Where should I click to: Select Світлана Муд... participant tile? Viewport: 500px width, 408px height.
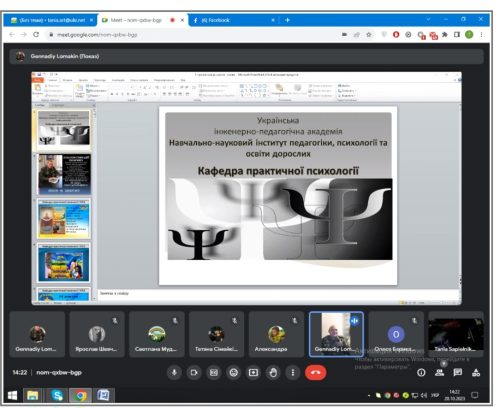[x=157, y=334]
